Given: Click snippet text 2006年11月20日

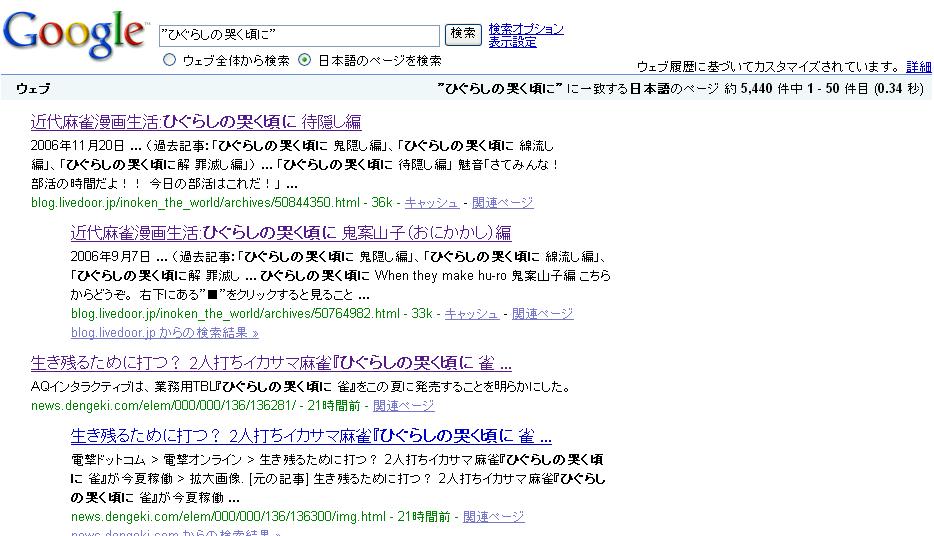Looking at the screenshot, I should (77, 145).
